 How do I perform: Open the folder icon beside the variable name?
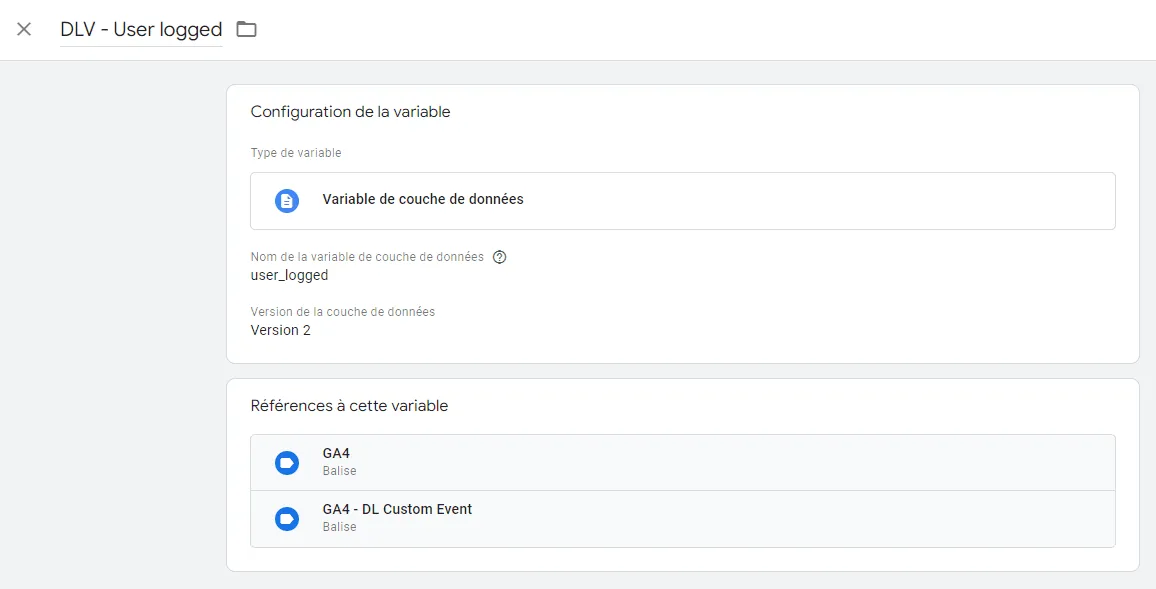pyautogui.click(x=246, y=29)
